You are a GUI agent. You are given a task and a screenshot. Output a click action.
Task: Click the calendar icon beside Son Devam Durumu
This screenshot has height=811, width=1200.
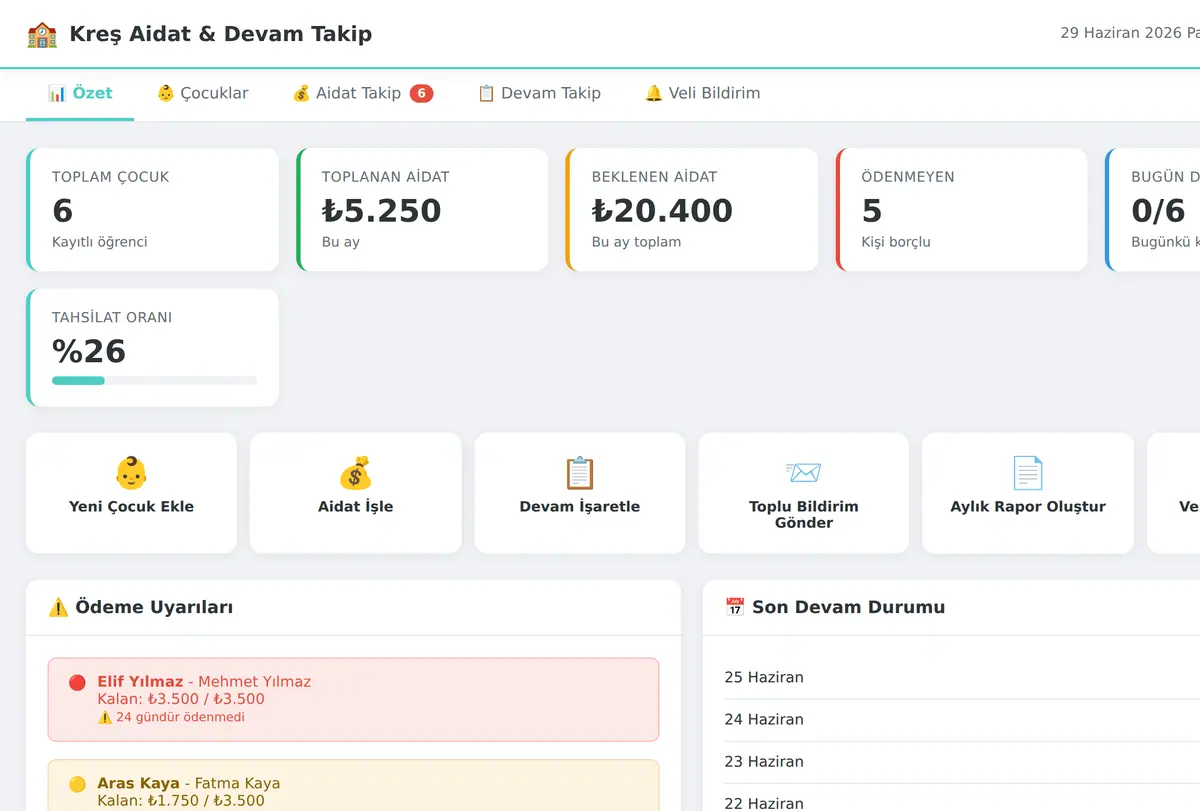(x=735, y=607)
